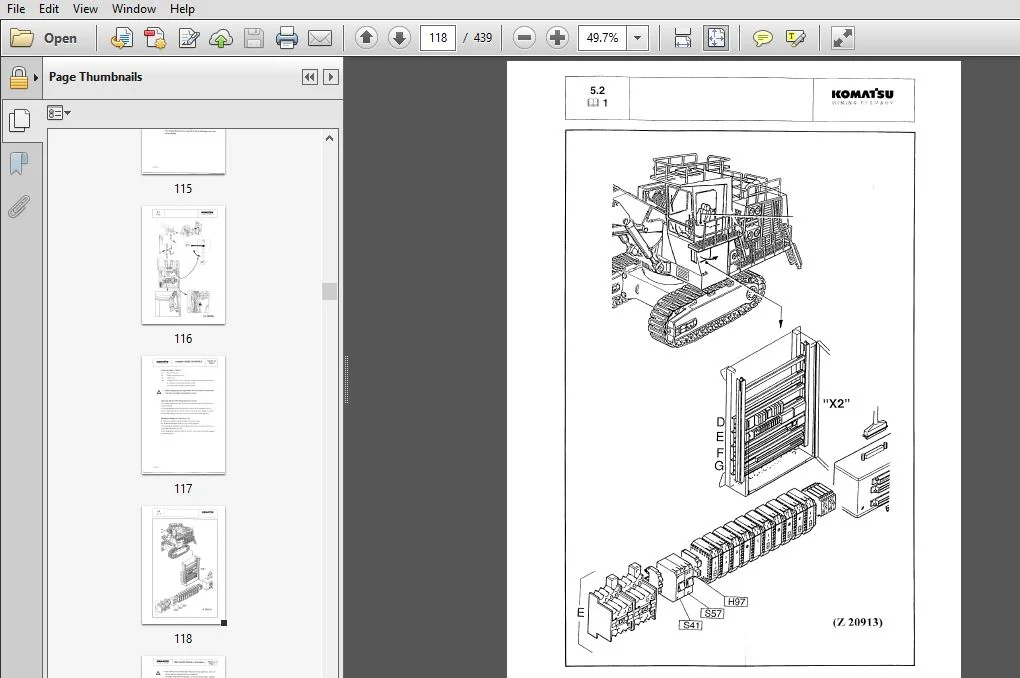Click the S57 label in diagram
This screenshot has height=678, width=1020.
click(712, 614)
